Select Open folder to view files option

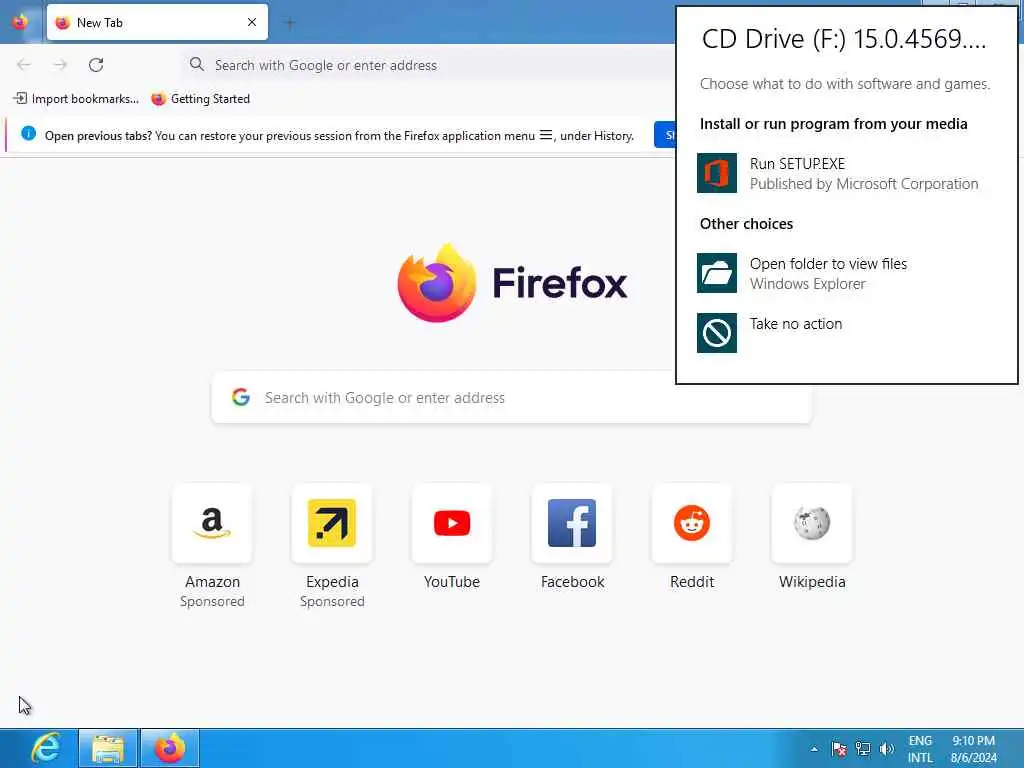point(828,264)
